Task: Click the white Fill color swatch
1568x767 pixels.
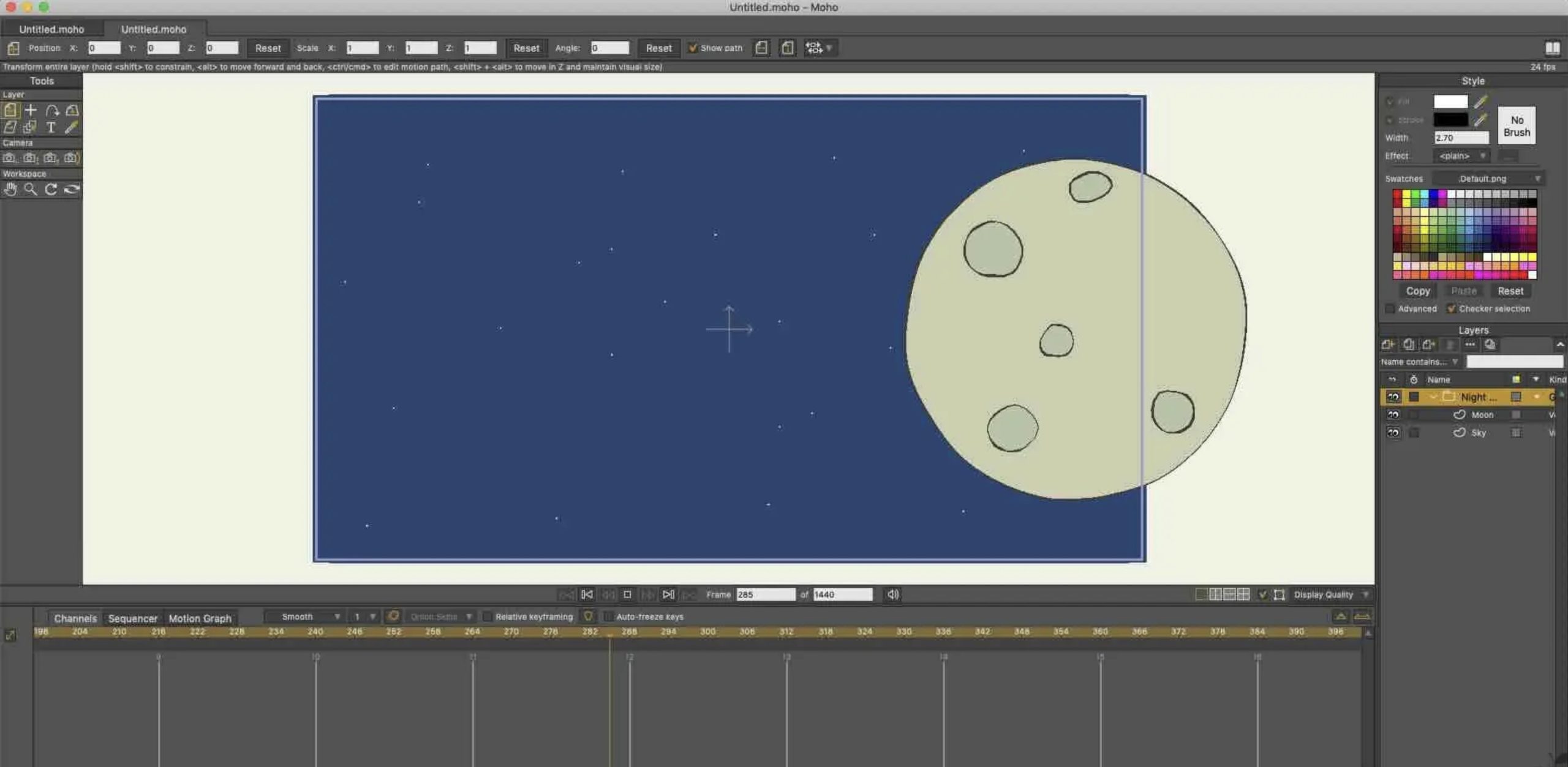Action: (1450, 102)
